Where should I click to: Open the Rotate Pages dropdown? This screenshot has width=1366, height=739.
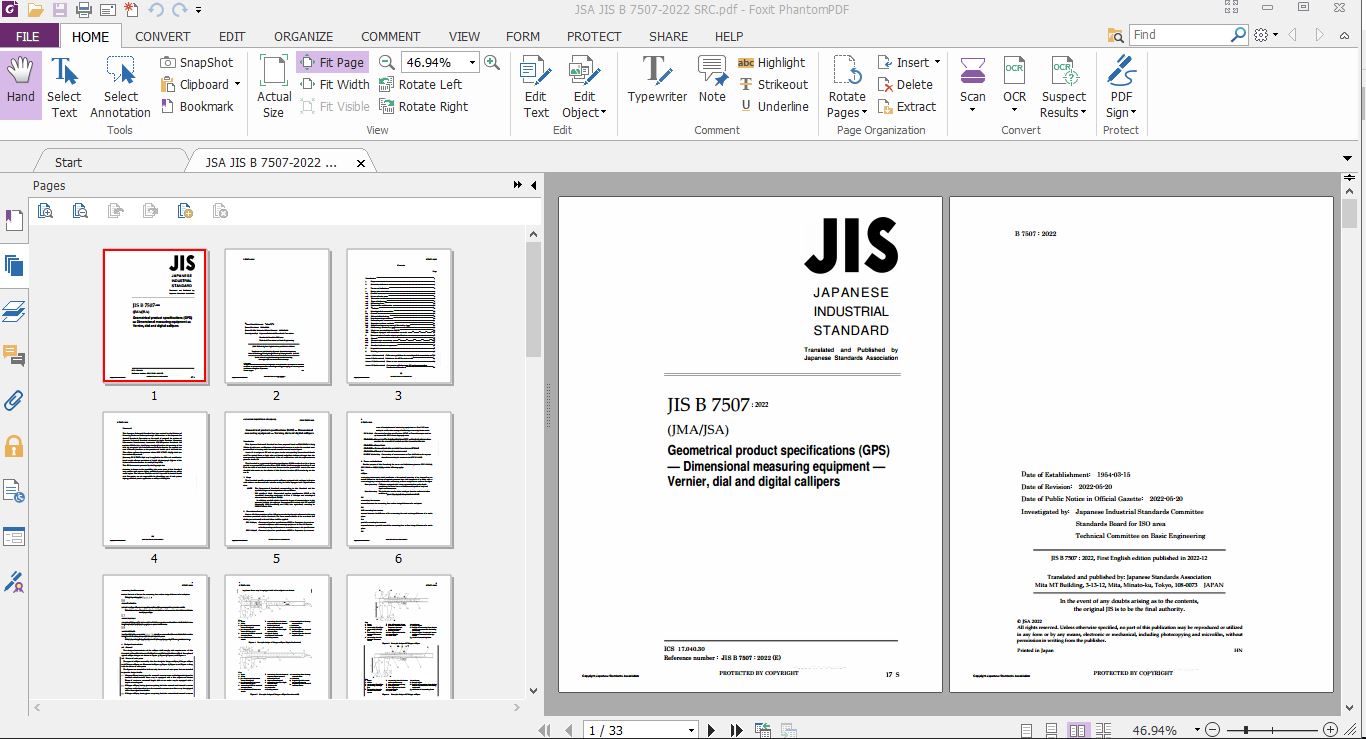(x=847, y=86)
